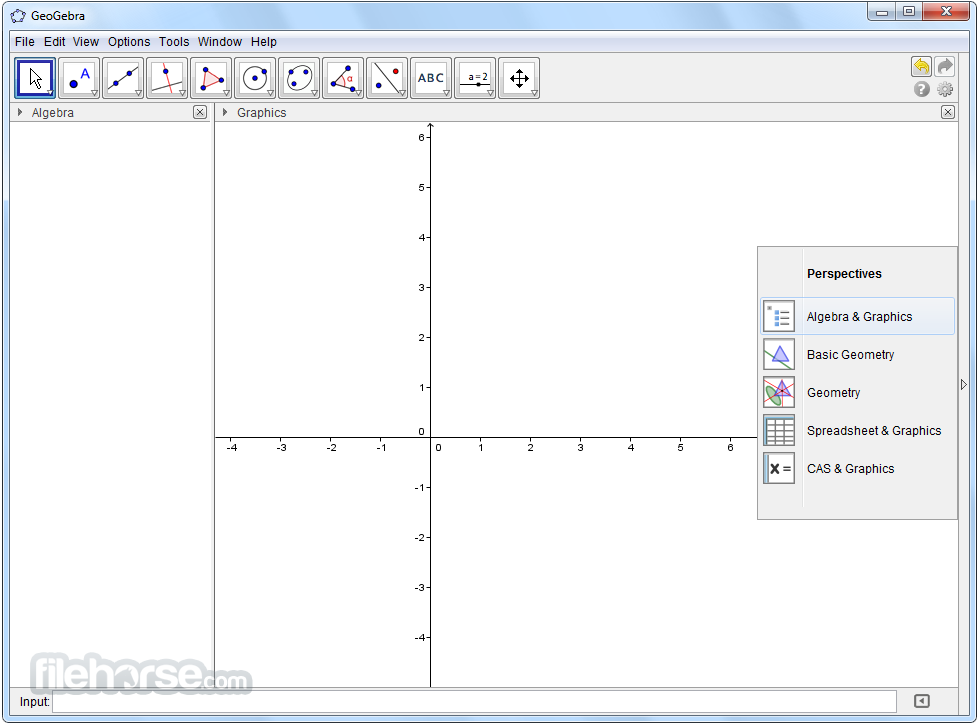Collapse the Perspectives sidebar with right arrow
This screenshot has width=979, height=725.
click(x=964, y=385)
